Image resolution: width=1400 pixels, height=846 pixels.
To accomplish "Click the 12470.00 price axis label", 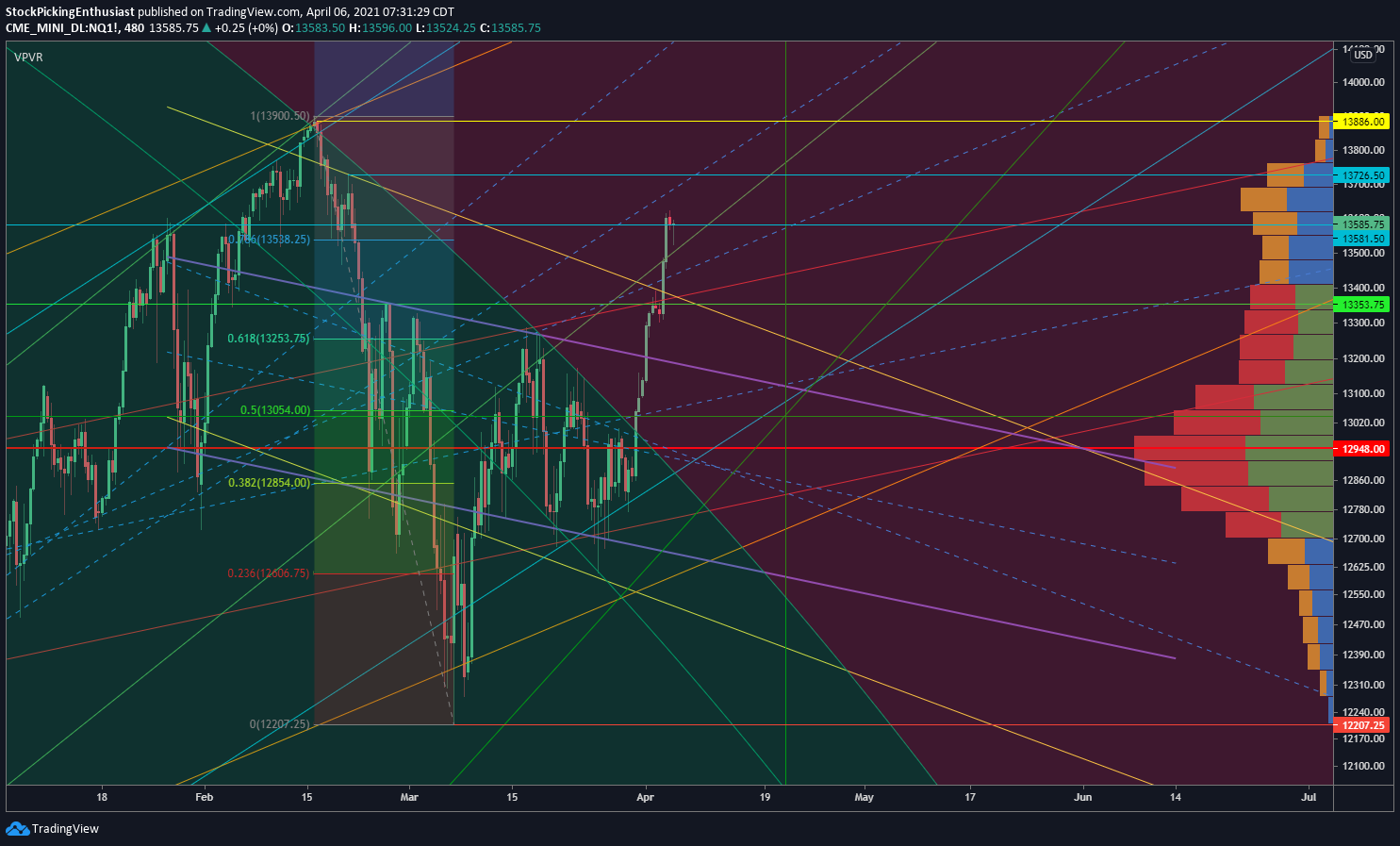I will tap(1363, 624).
